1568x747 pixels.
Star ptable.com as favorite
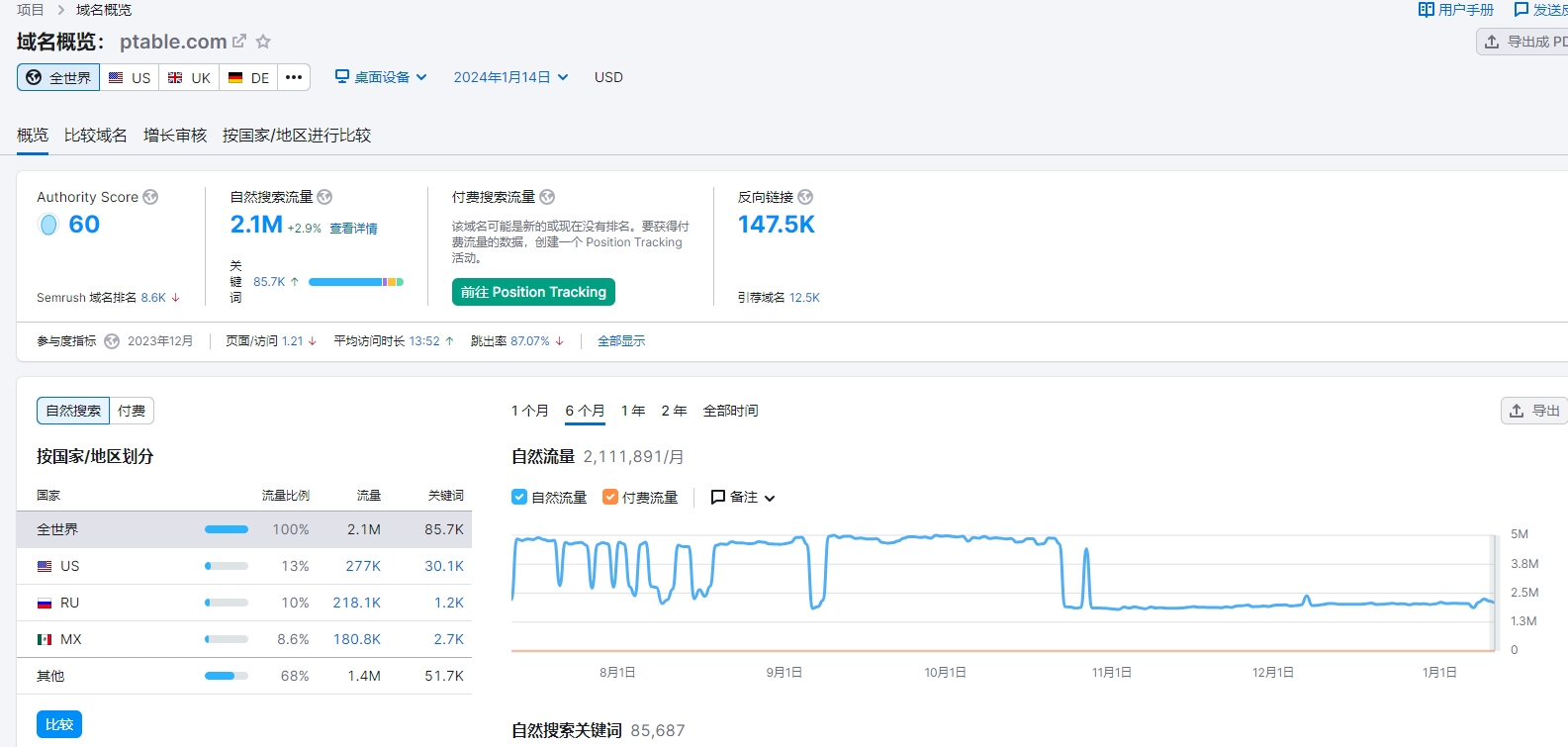pyautogui.click(x=263, y=42)
